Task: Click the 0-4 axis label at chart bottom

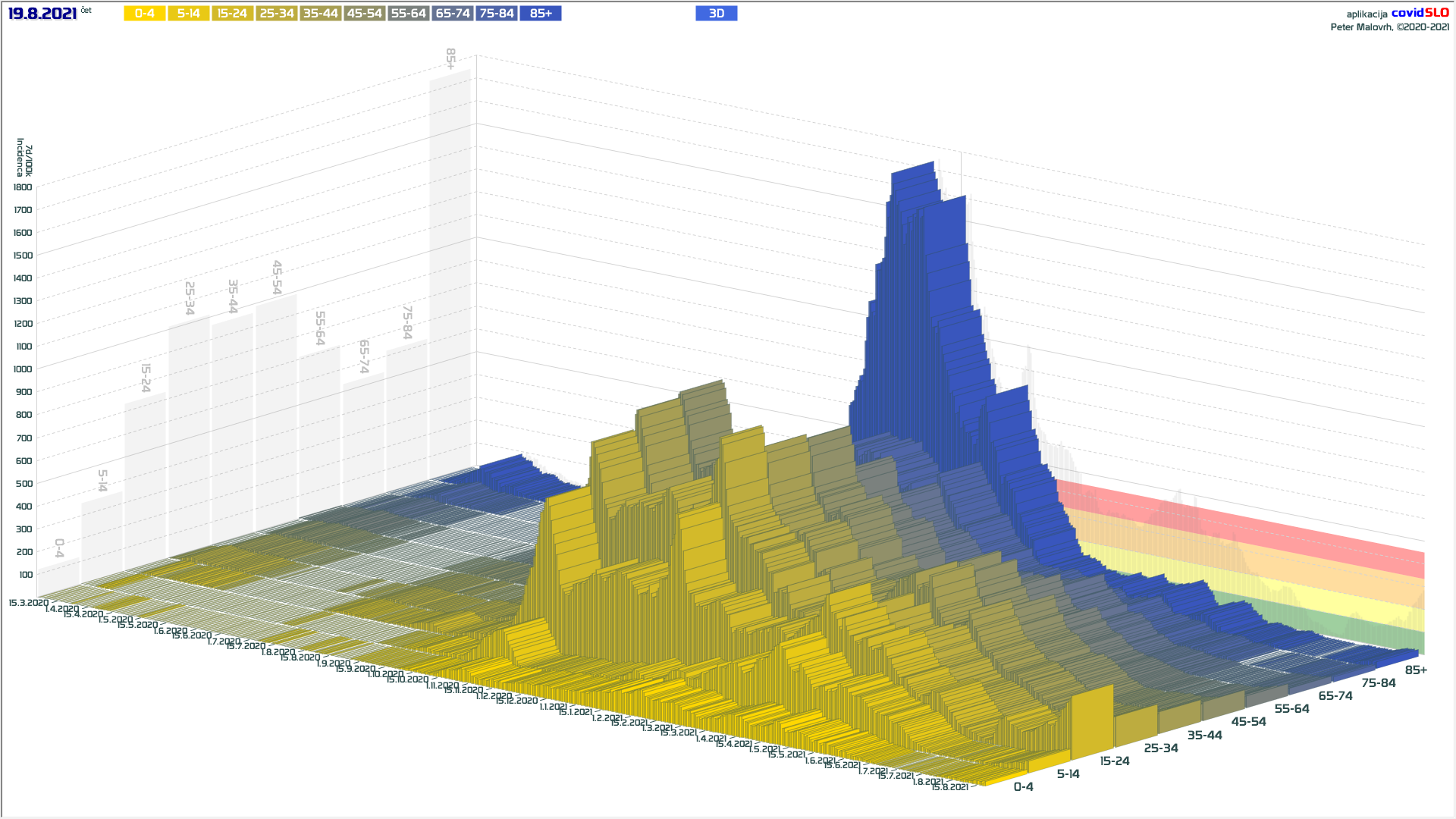Action: point(1023,787)
